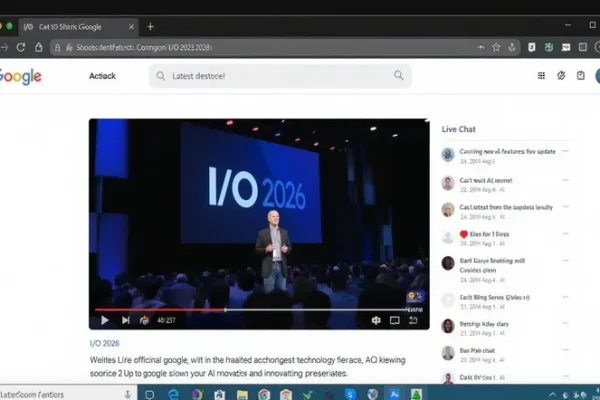Viewport: 600px width, 400px height.
Task: Click Windows taskbar search box
Action: point(67,394)
